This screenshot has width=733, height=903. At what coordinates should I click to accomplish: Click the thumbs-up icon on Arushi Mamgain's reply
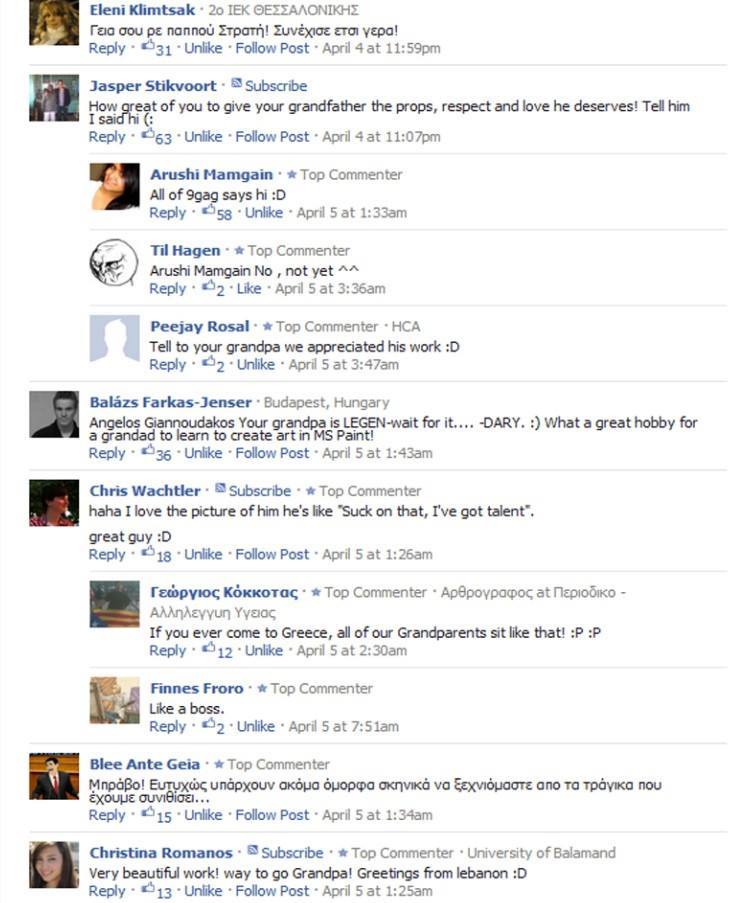(x=208, y=210)
